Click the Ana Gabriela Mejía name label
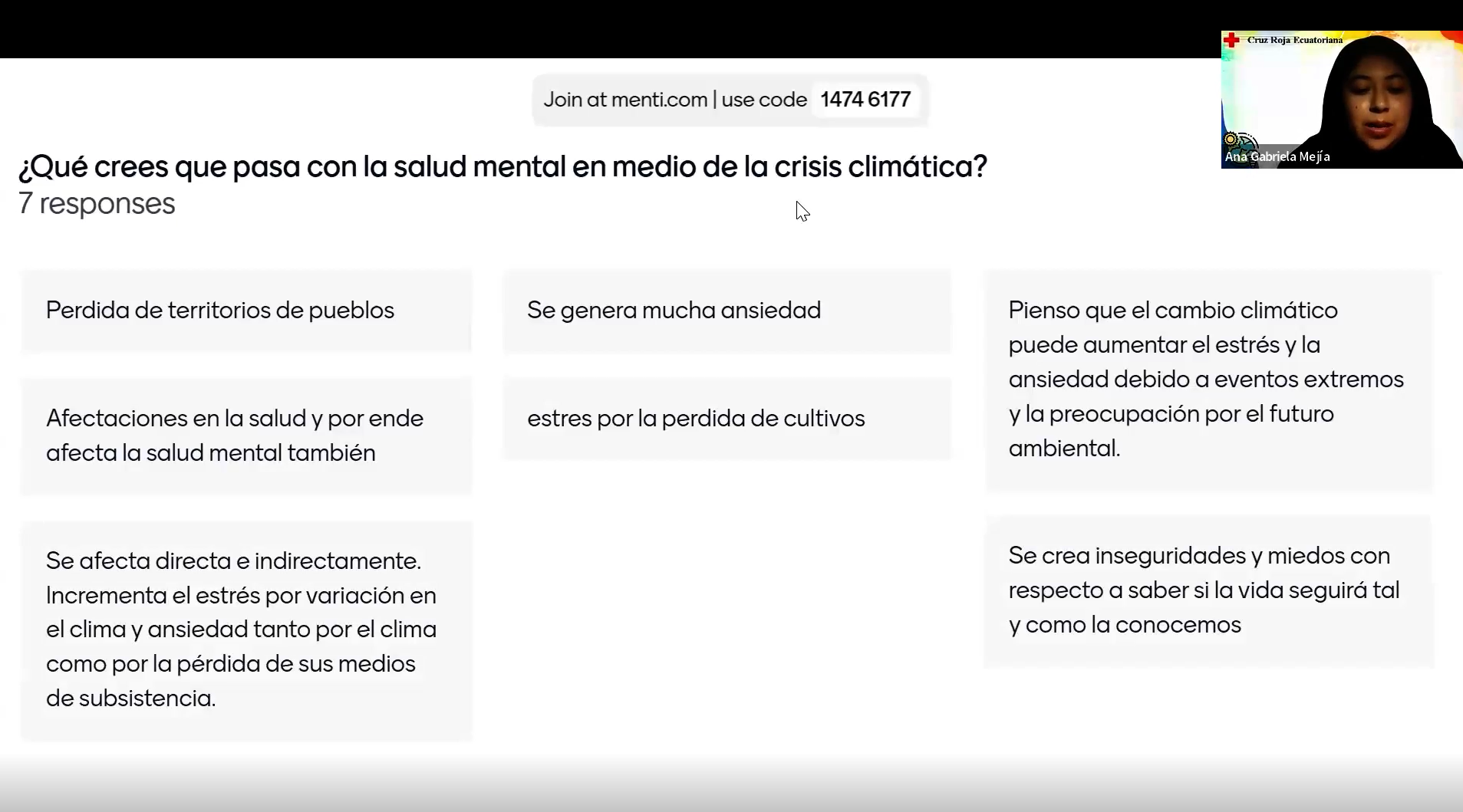This screenshot has width=1463, height=812. tap(1277, 156)
